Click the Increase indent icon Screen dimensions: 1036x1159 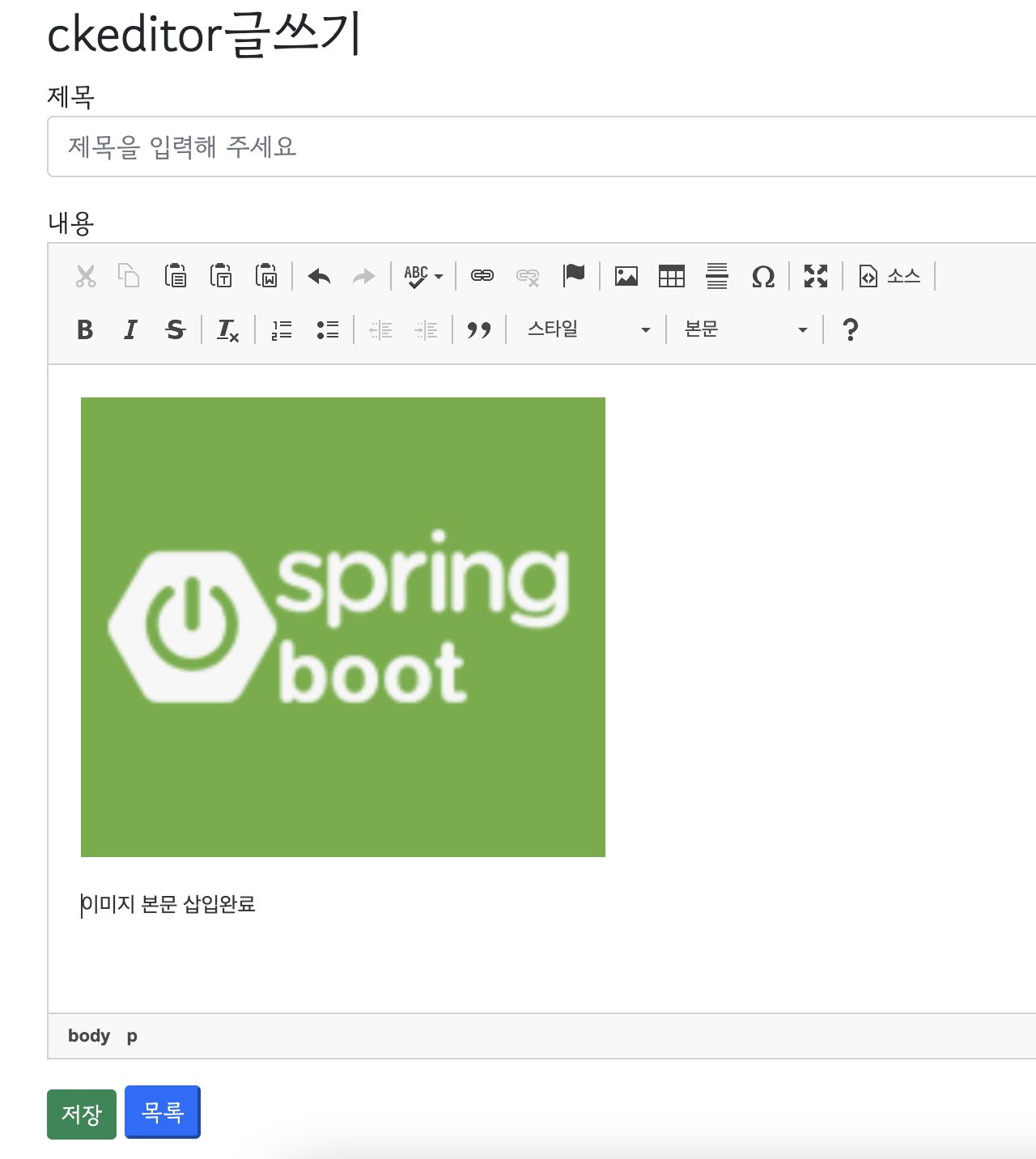point(426,329)
